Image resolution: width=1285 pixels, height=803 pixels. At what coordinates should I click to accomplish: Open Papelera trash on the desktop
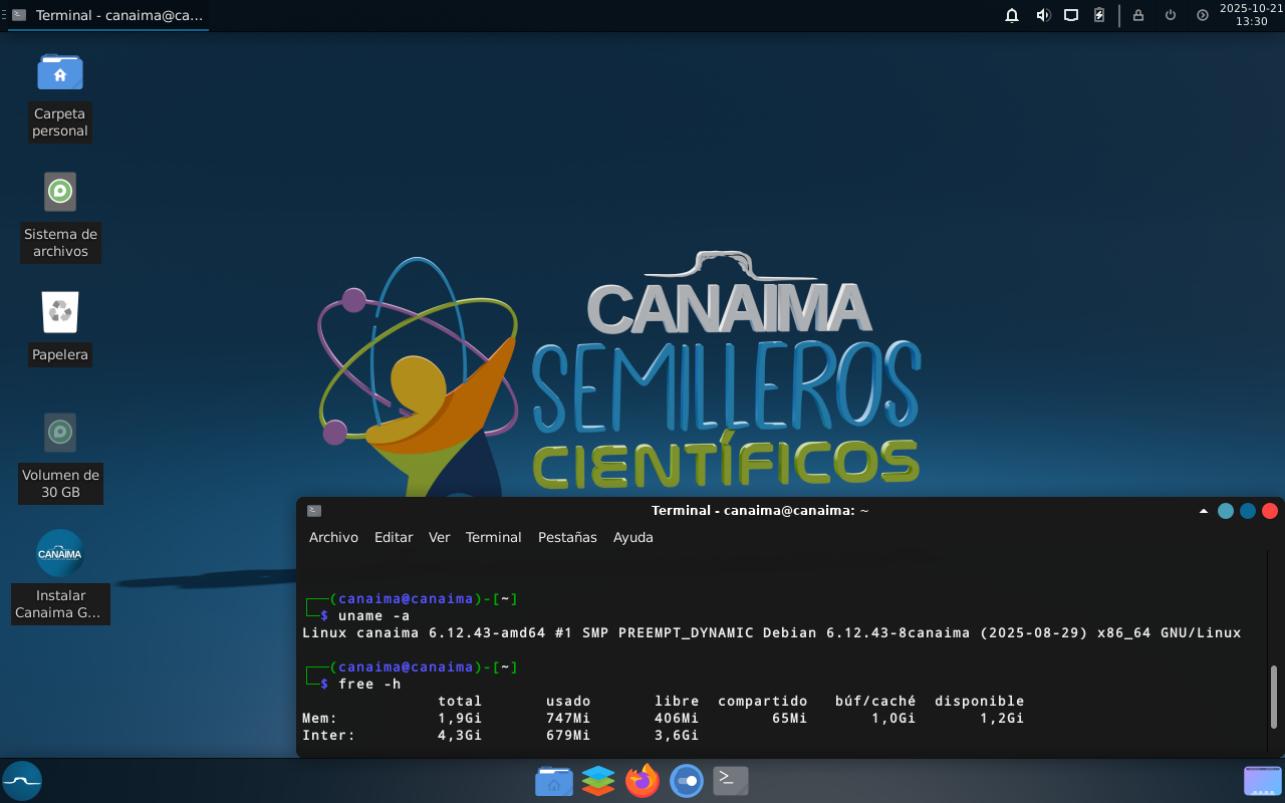(x=60, y=313)
